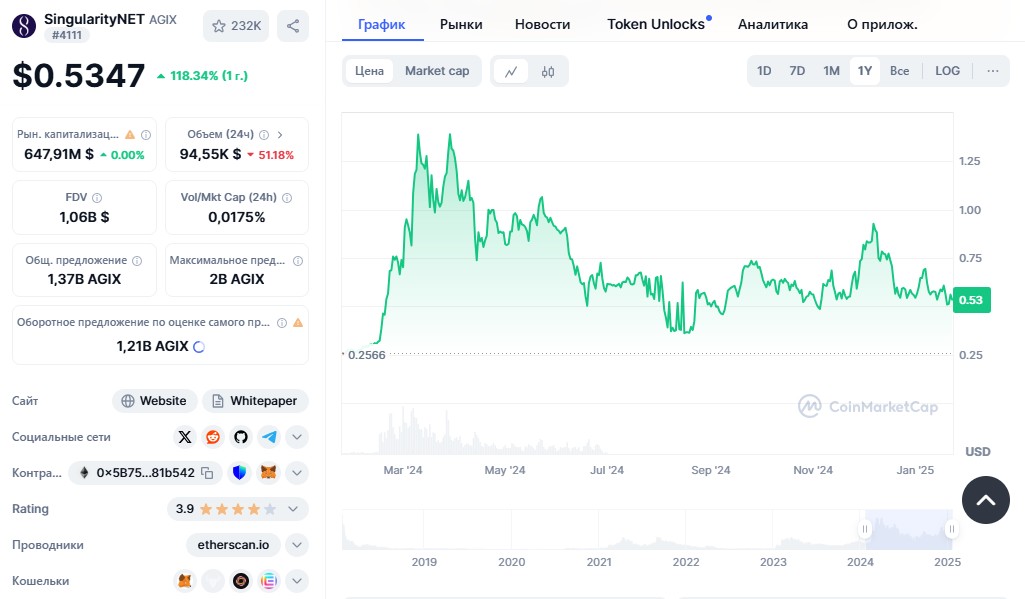The height and width of the screenshot is (599, 1025).
Task: Open the X (Twitter) social link
Action: [x=184, y=437]
